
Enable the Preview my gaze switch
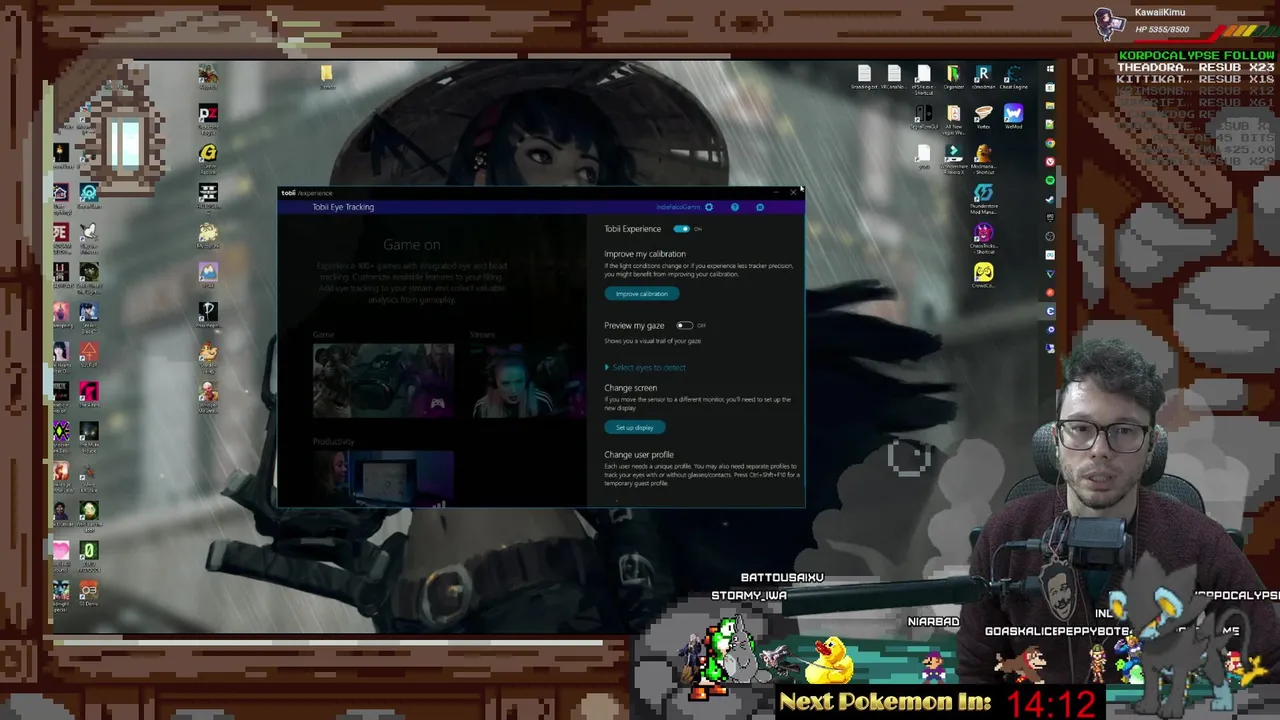(684, 325)
